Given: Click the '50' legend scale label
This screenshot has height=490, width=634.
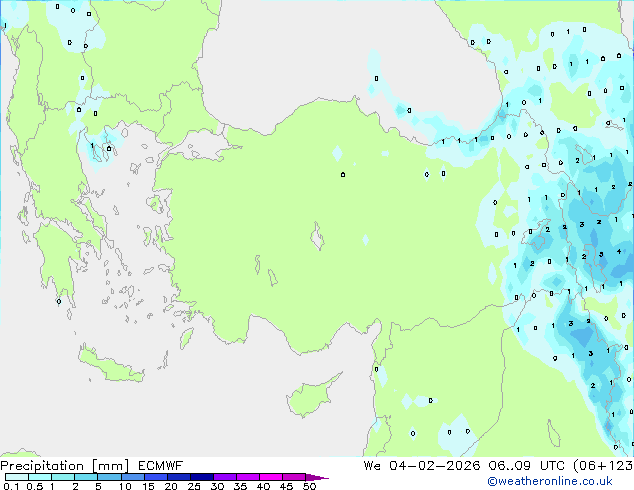Looking at the screenshot, I should point(309,486).
